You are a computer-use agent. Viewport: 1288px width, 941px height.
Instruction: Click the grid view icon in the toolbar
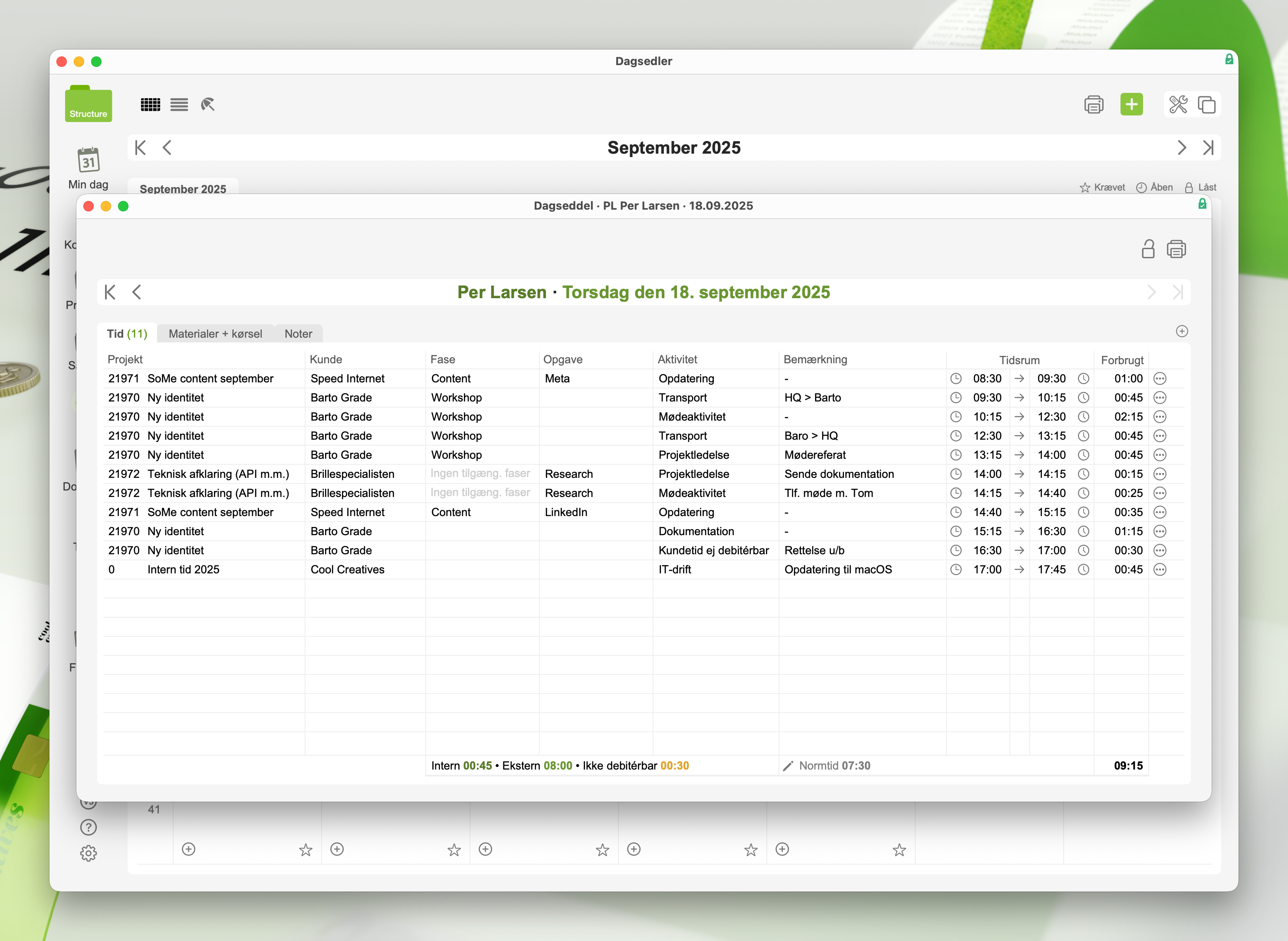[150, 105]
